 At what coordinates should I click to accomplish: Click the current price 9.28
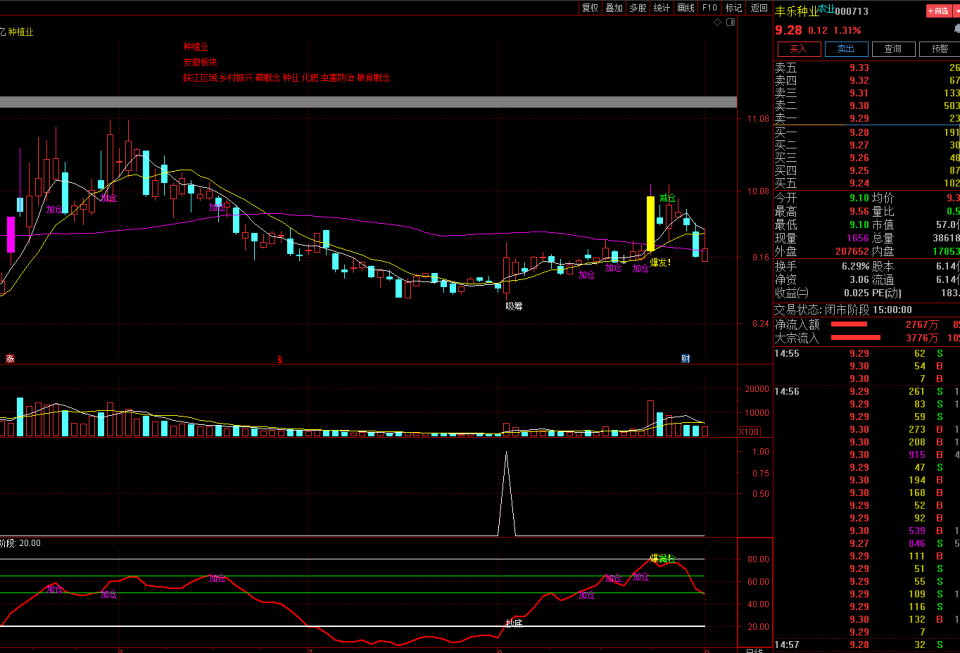pyautogui.click(x=789, y=30)
